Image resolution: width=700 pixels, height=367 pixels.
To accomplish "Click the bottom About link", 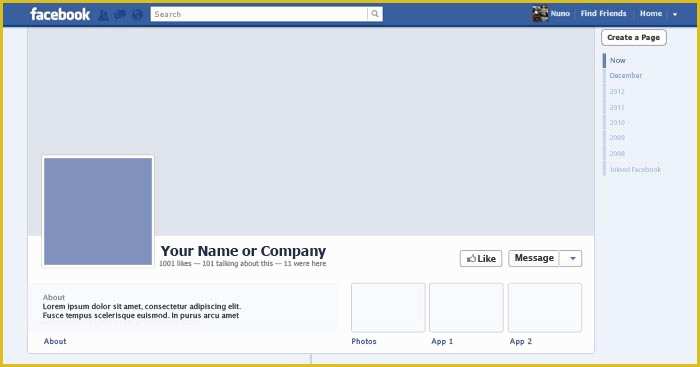I will click(x=55, y=342).
